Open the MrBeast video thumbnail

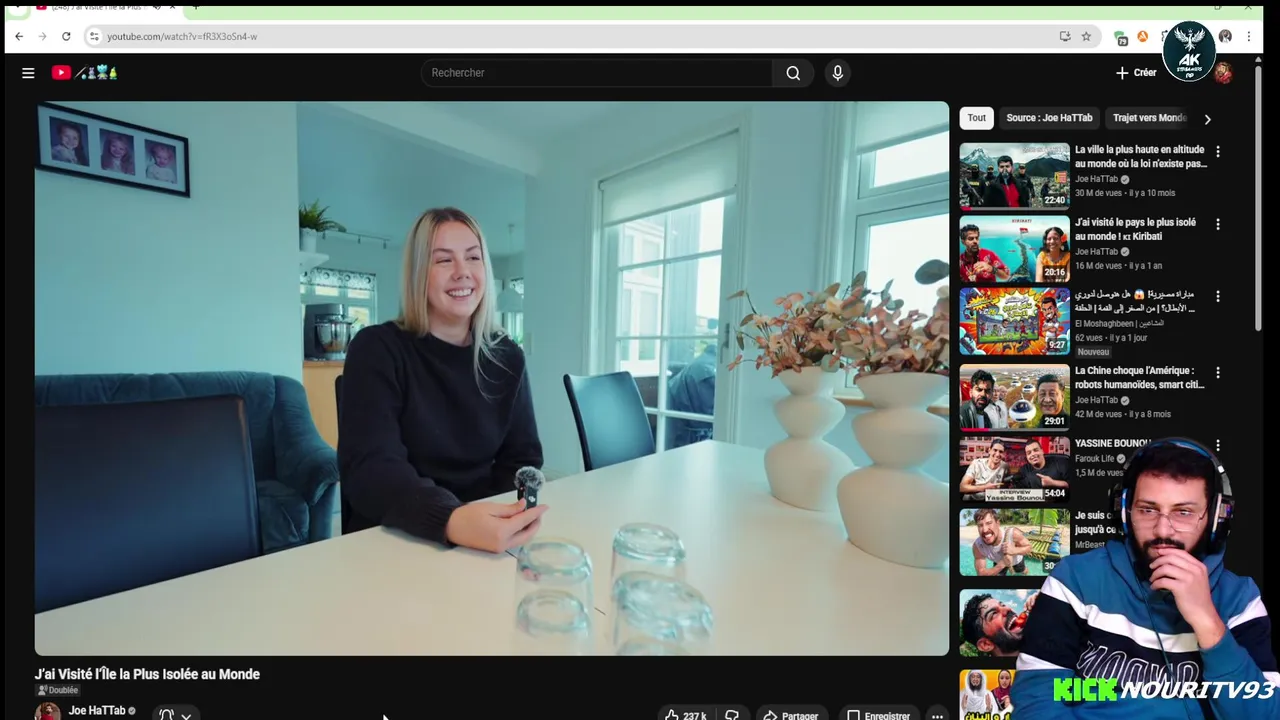1014,542
